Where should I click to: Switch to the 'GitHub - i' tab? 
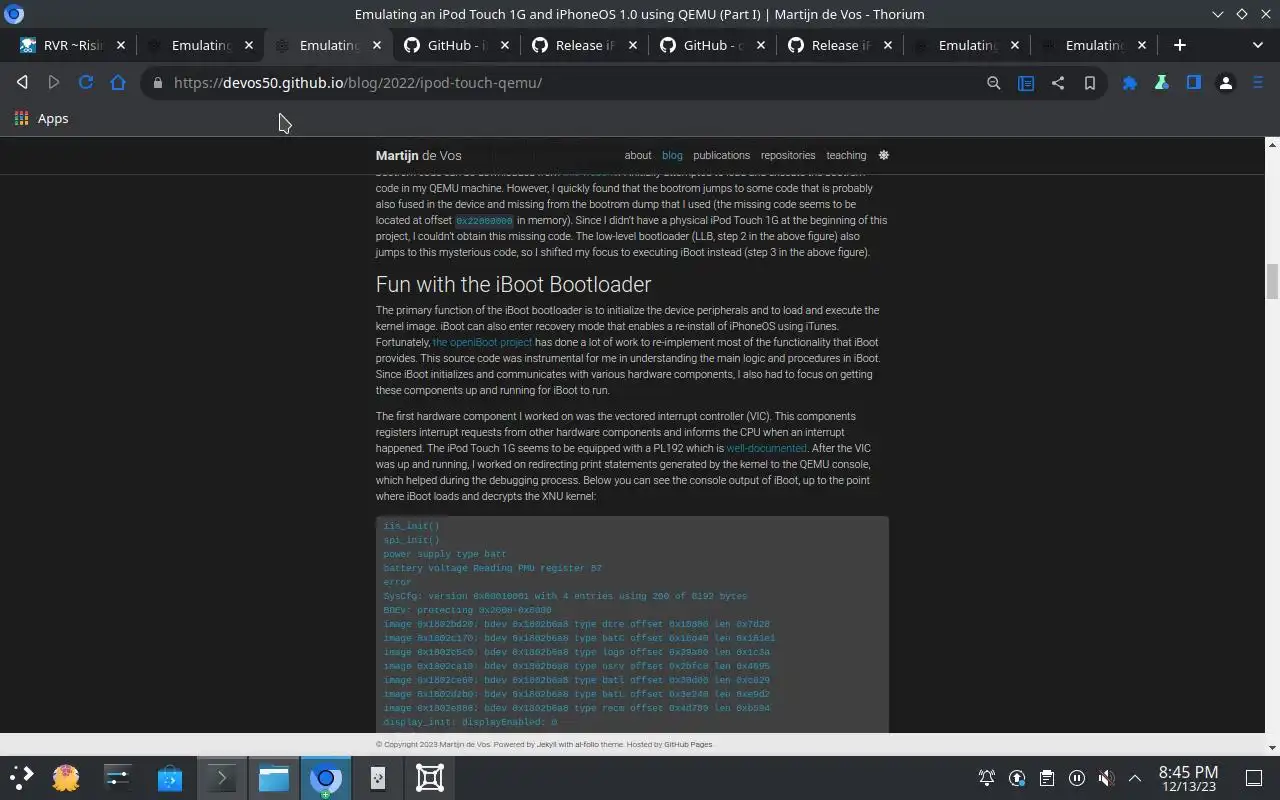tap(456, 45)
